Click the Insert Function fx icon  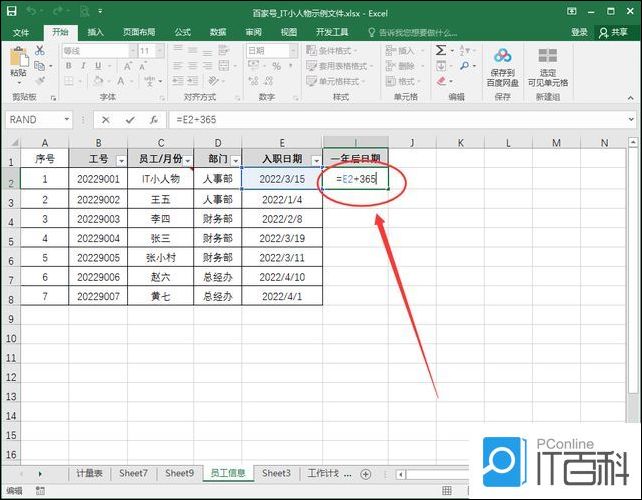[153, 119]
